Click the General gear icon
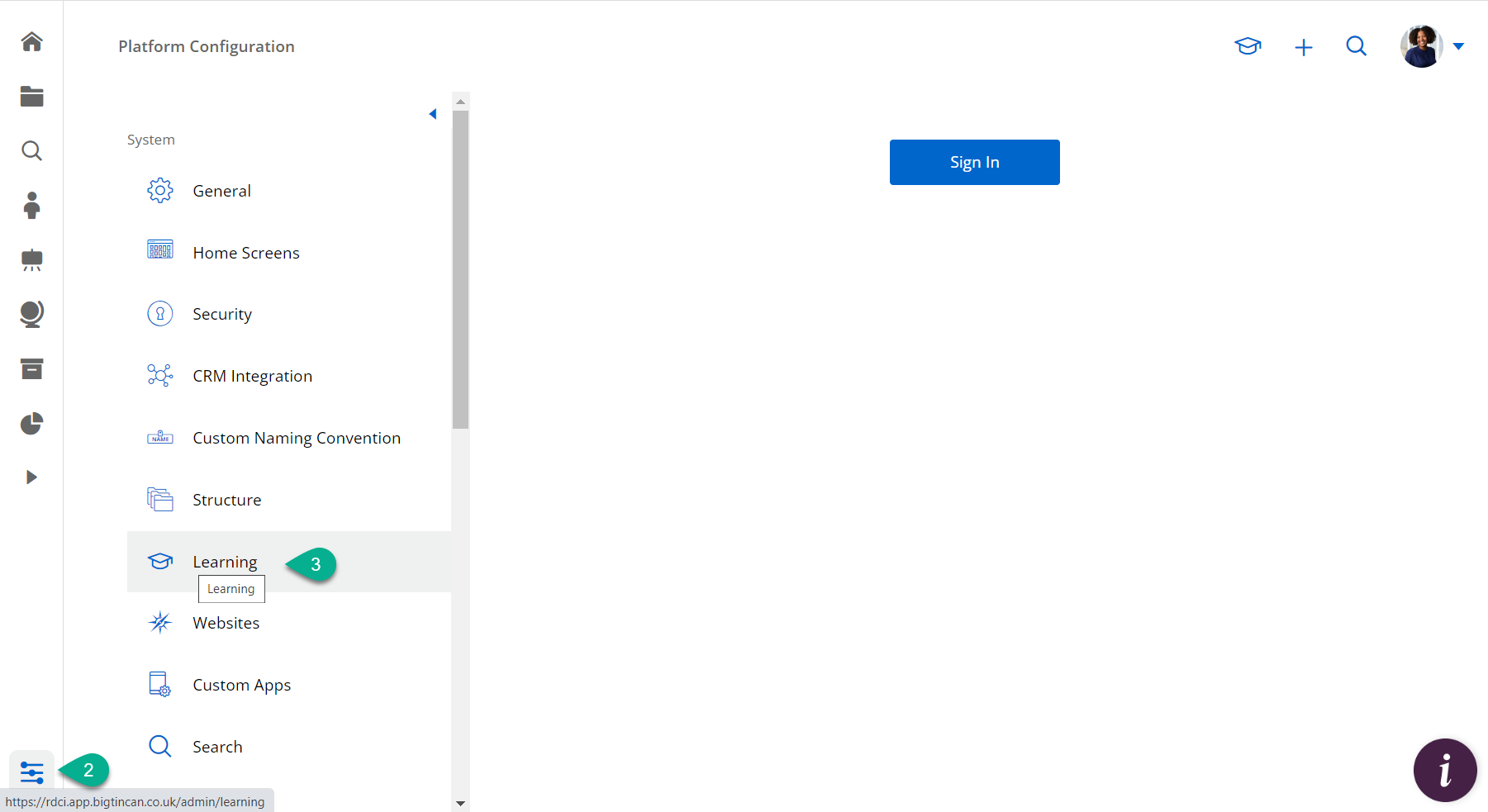Screen dimensions: 1488x812 (x=160, y=191)
